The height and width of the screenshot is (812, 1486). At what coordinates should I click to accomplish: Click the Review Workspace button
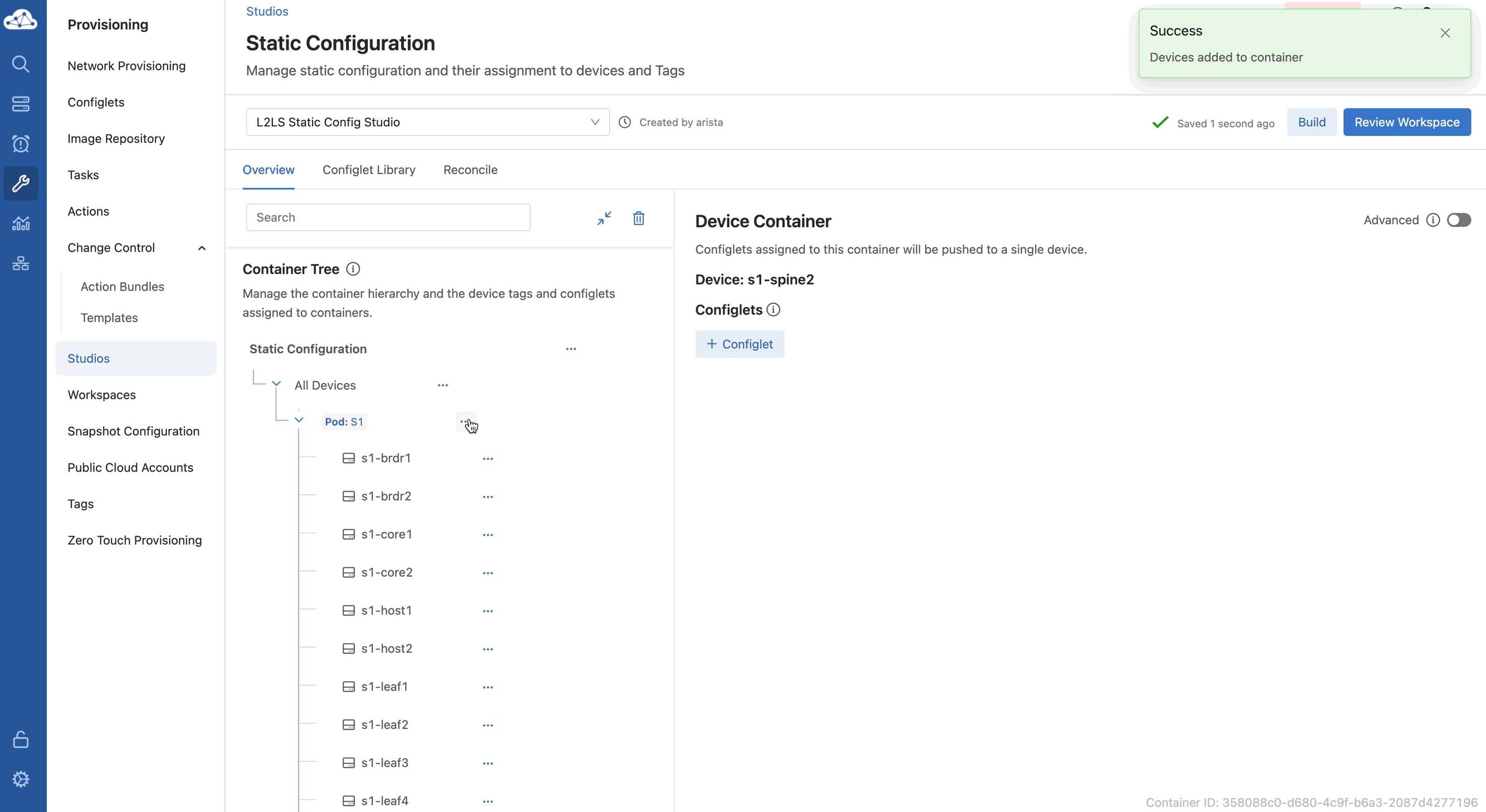tap(1406, 122)
